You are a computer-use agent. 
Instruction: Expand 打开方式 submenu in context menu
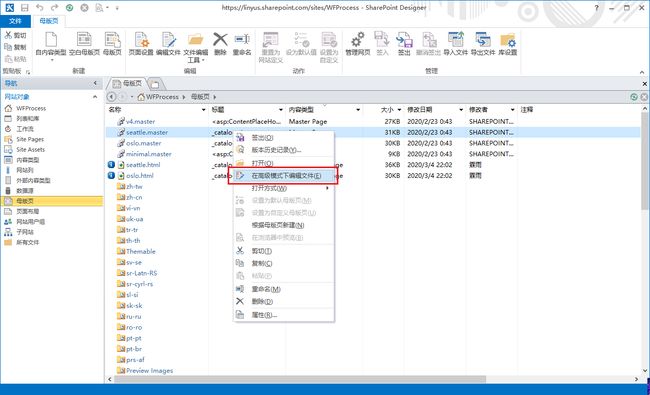[x=284, y=188]
